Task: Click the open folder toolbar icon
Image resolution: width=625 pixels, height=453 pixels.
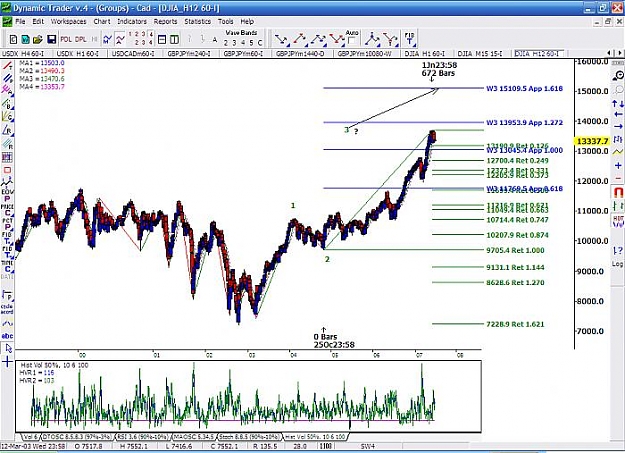Action: pyautogui.click(x=37, y=39)
